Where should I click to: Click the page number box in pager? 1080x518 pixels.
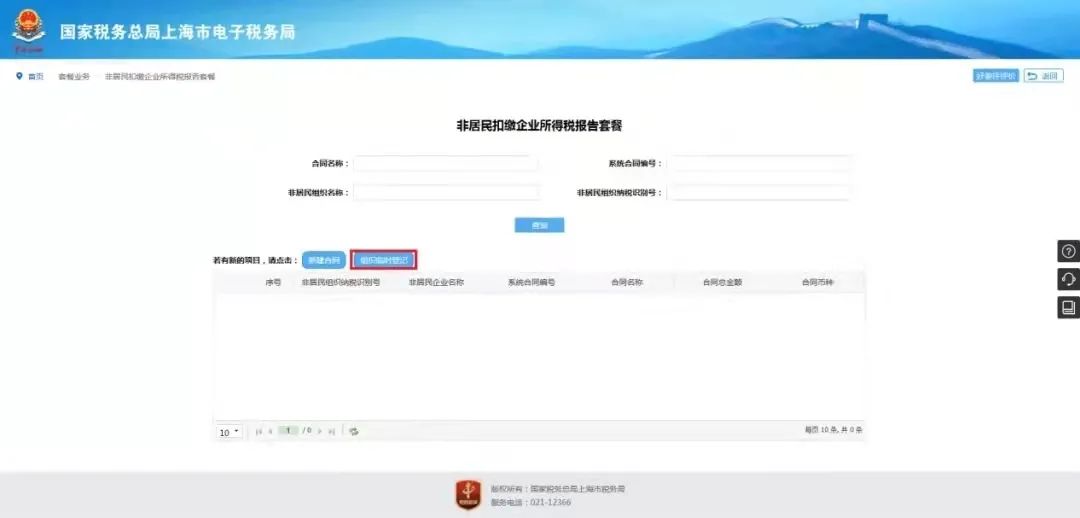[289, 431]
